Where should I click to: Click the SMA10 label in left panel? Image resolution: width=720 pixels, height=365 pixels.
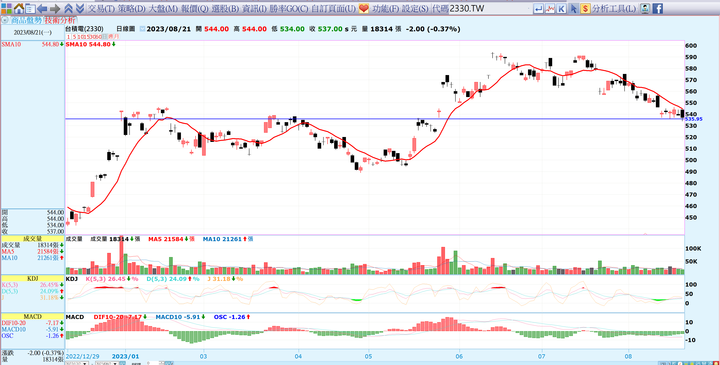click(x=11, y=45)
